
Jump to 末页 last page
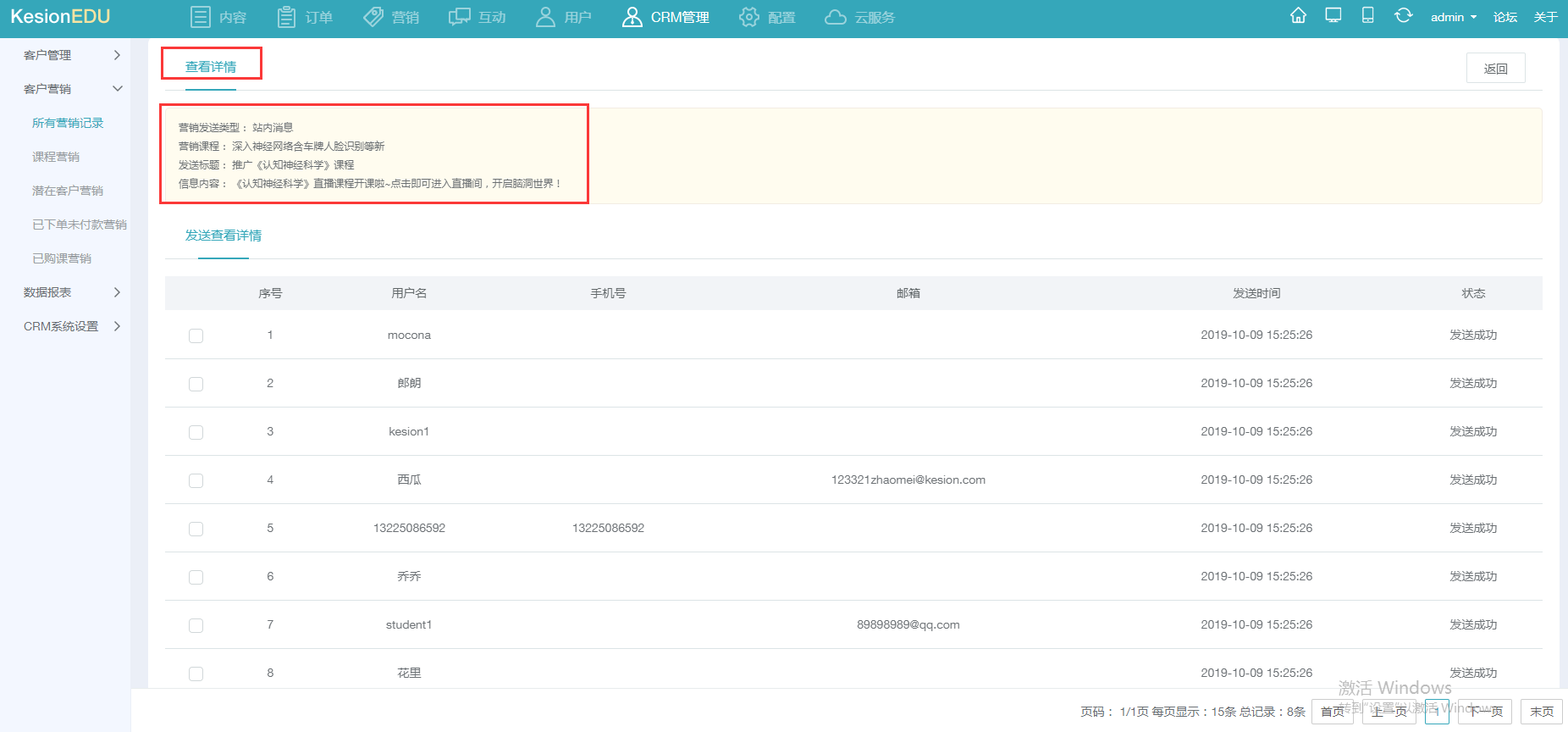click(1542, 711)
